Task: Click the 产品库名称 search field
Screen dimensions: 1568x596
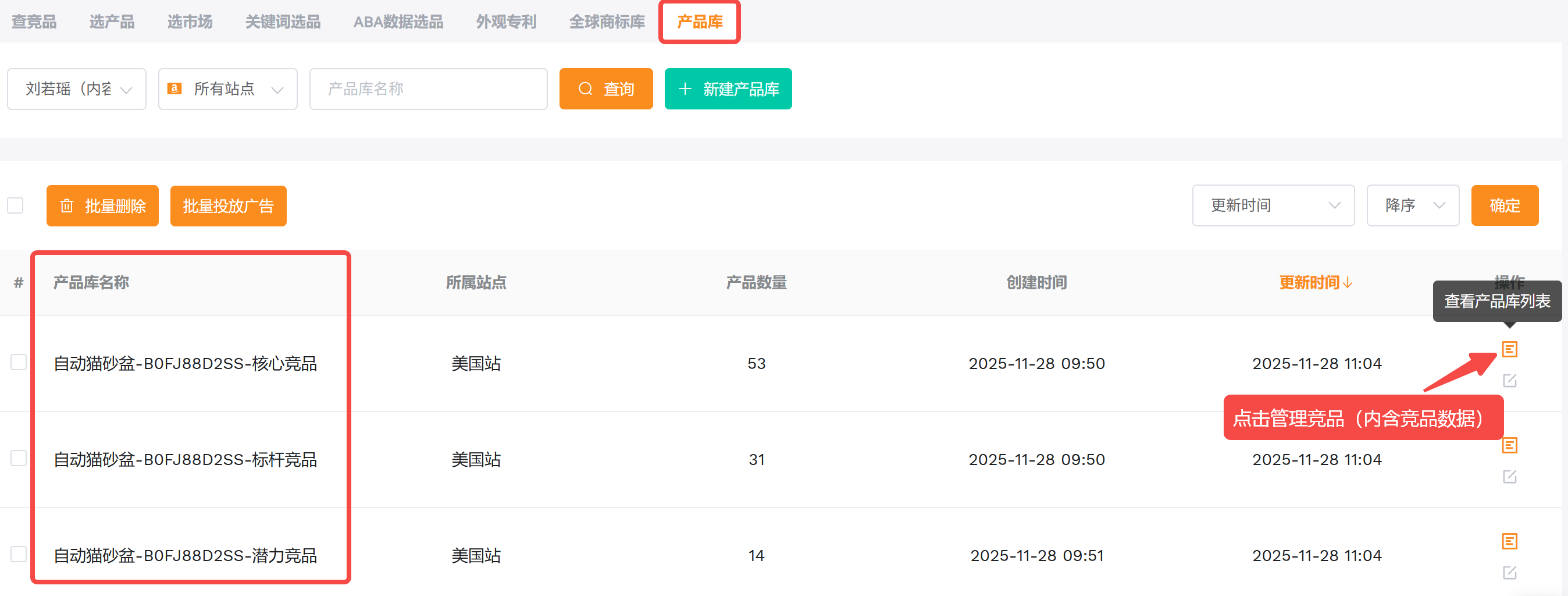Action: click(x=428, y=89)
